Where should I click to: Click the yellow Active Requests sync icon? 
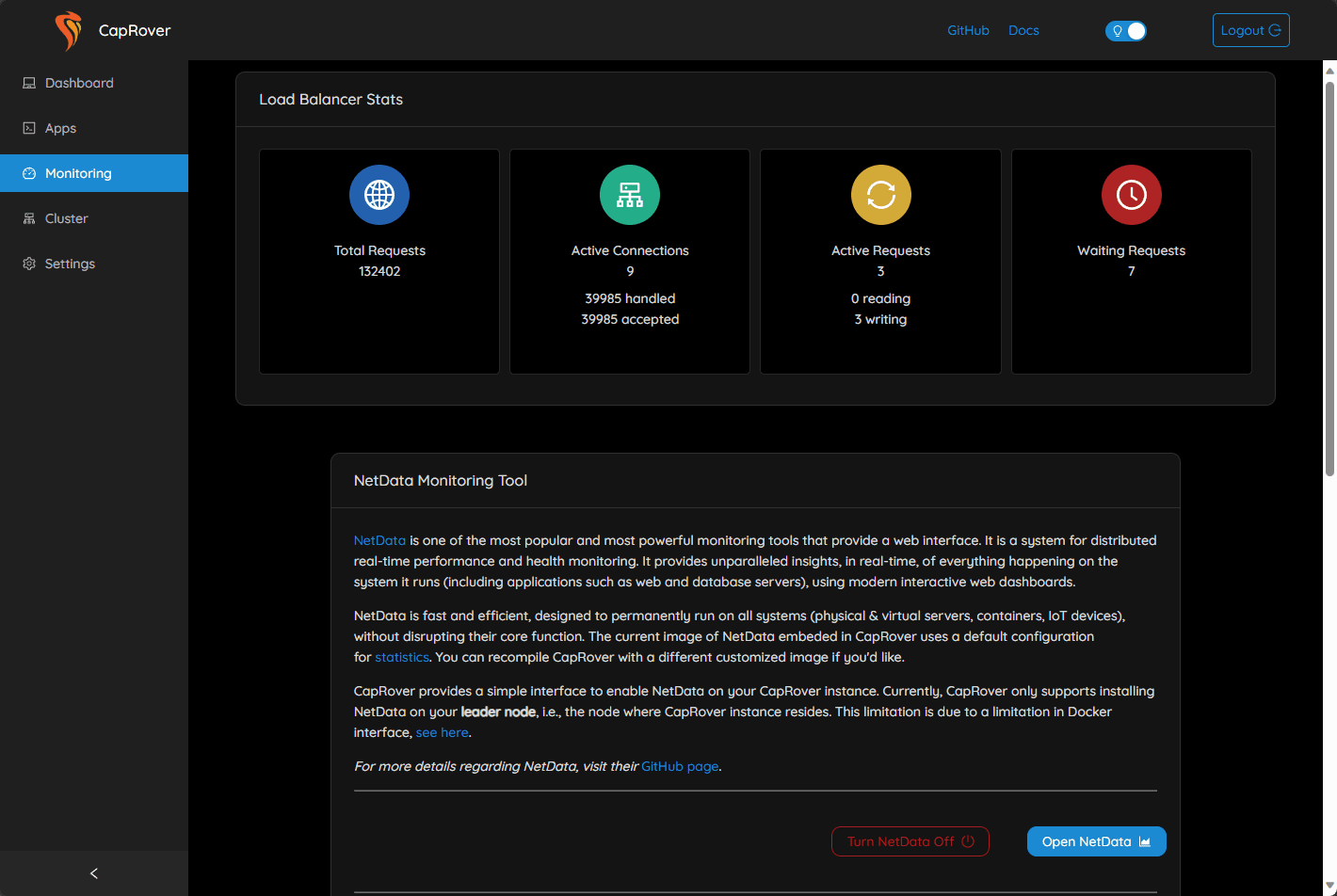(881, 195)
